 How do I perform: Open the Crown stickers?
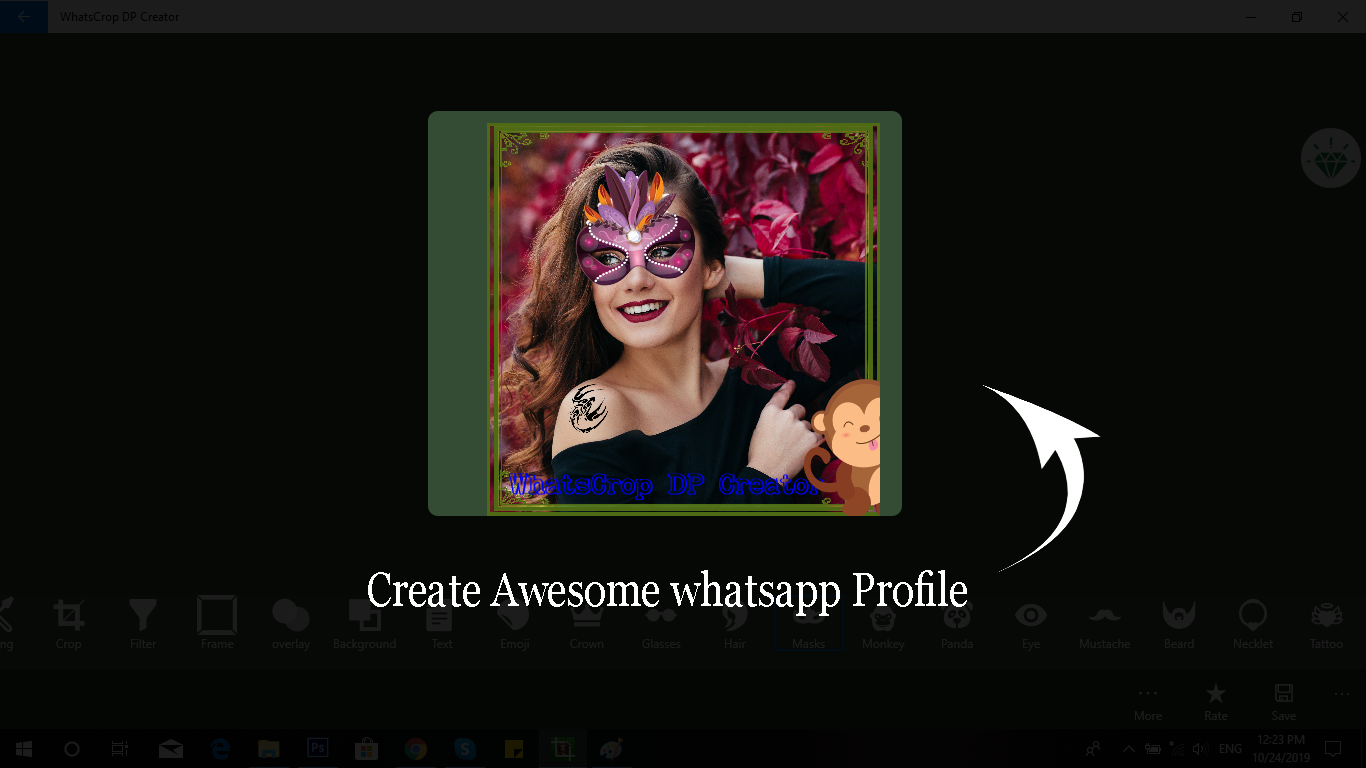coord(587,625)
